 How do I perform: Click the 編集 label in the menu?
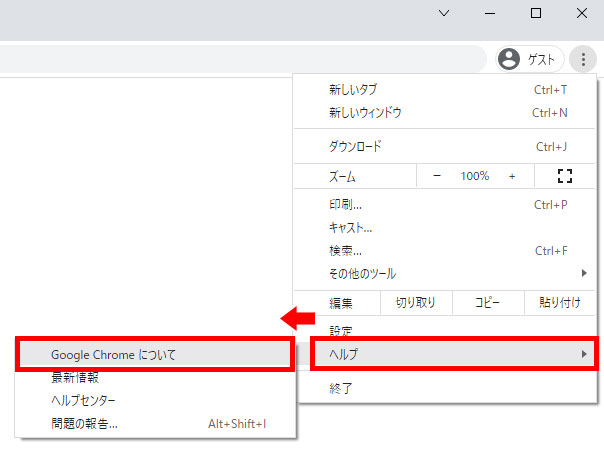[341, 303]
